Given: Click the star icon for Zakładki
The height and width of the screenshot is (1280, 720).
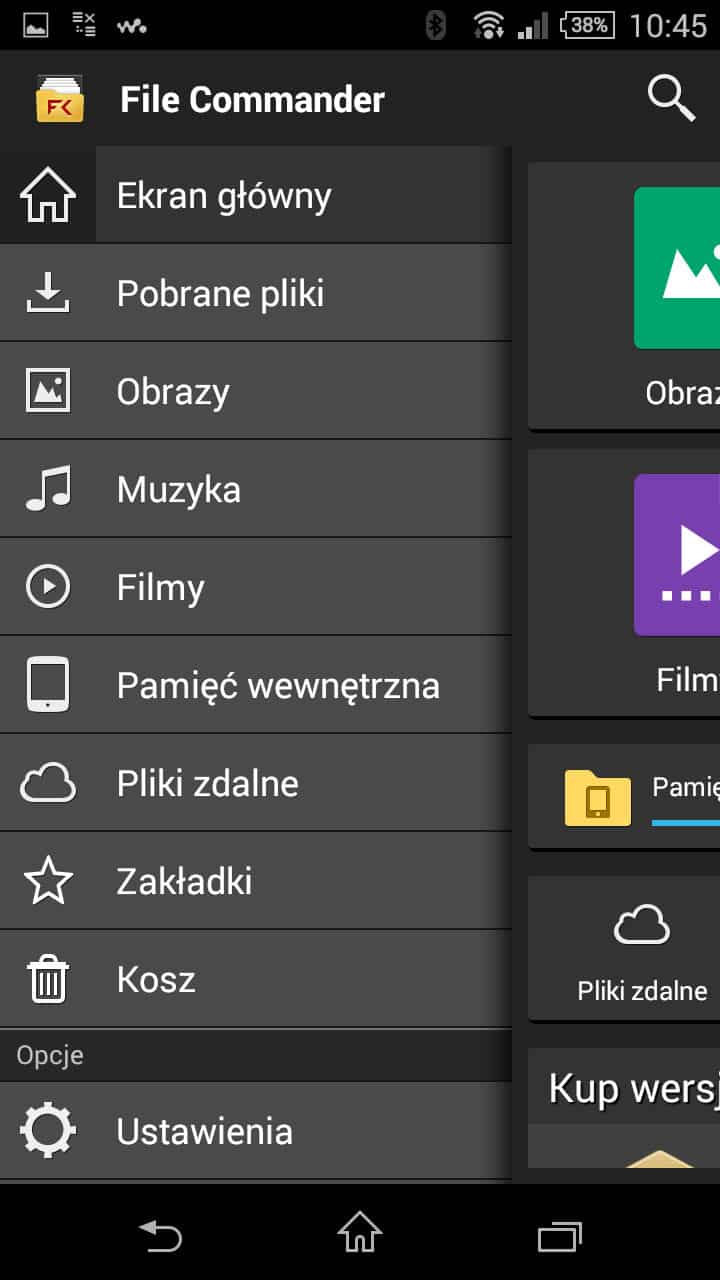Looking at the screenshot, I should tap(48, 881).
